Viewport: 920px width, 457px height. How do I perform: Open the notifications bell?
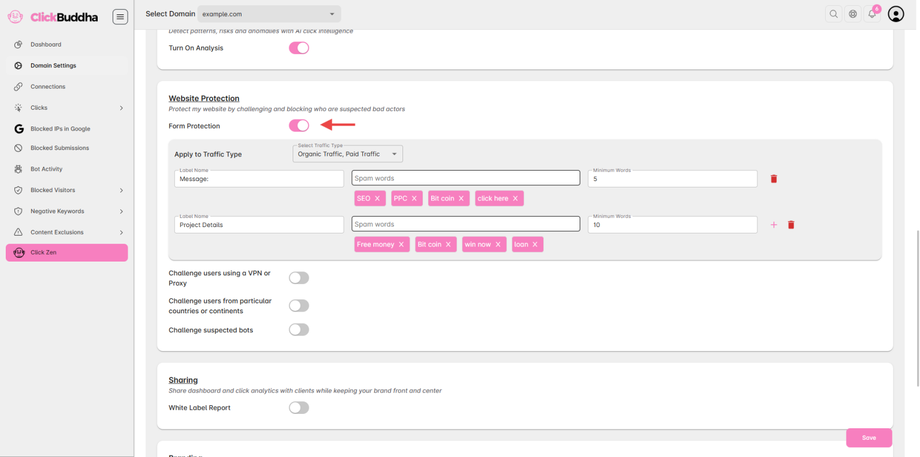(872, 14)
